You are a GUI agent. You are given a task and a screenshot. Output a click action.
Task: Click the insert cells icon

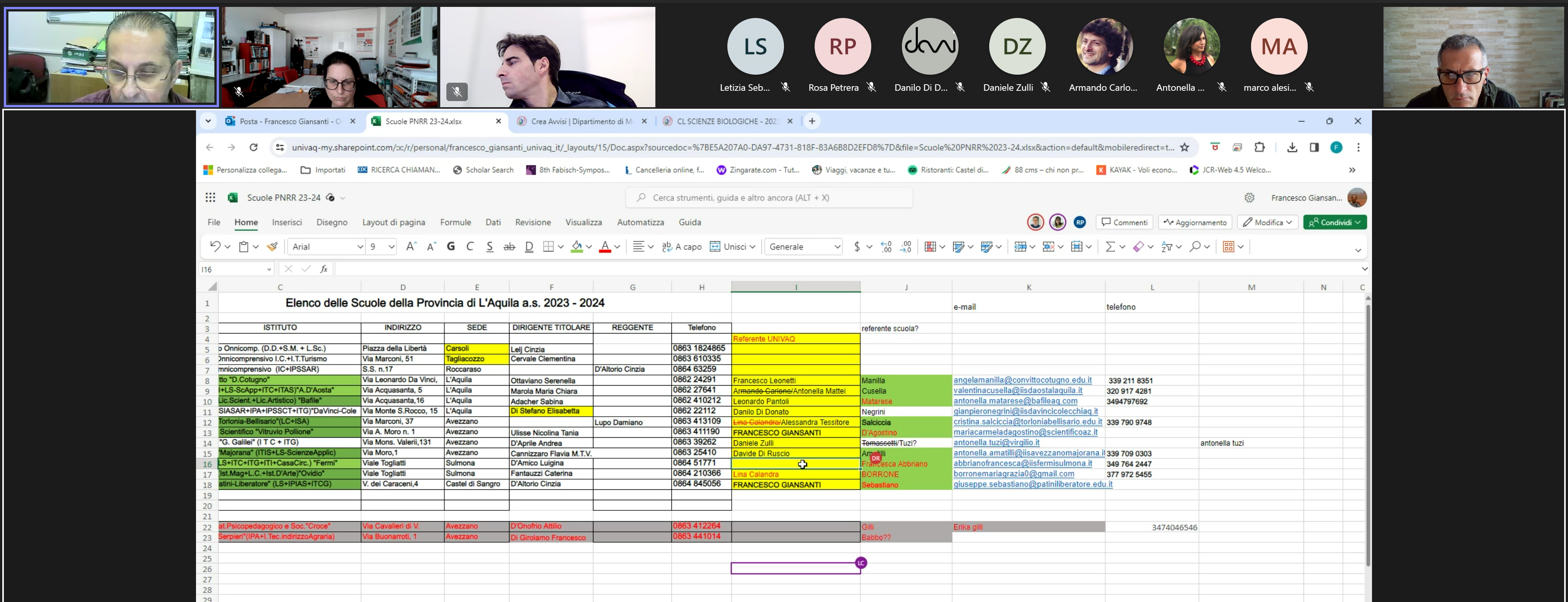click(1020, 247)
